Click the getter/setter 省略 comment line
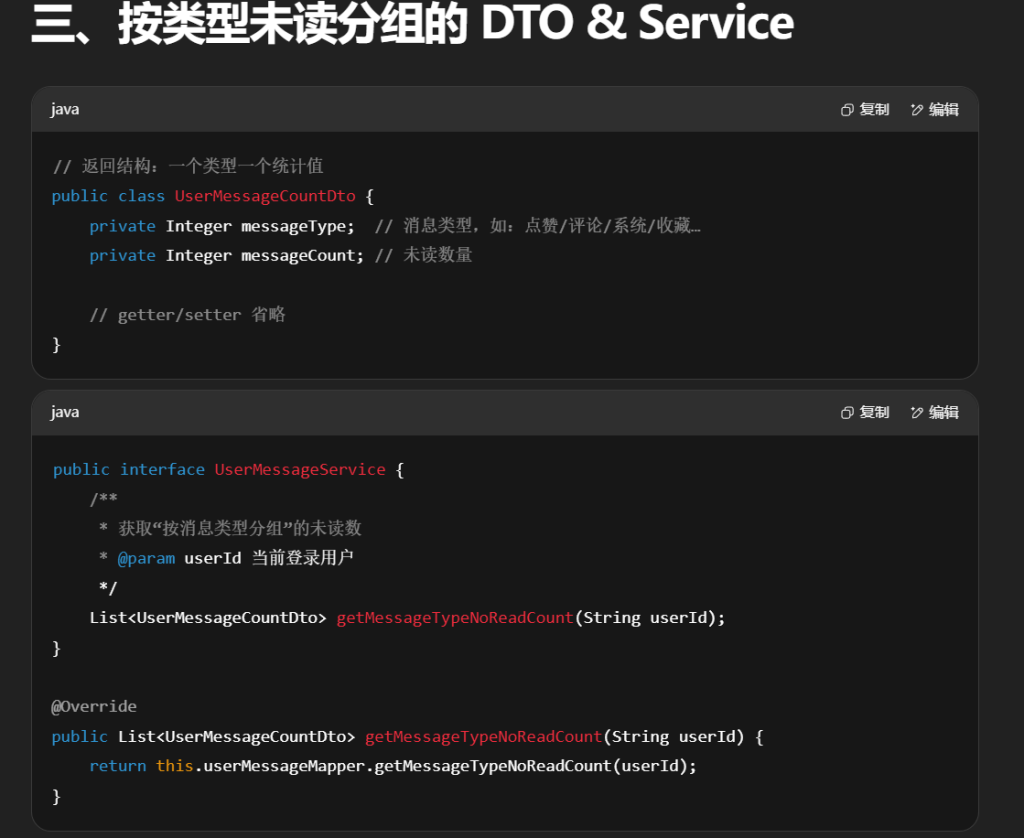This screenshot has width=1024, height=838. point(187,315)
